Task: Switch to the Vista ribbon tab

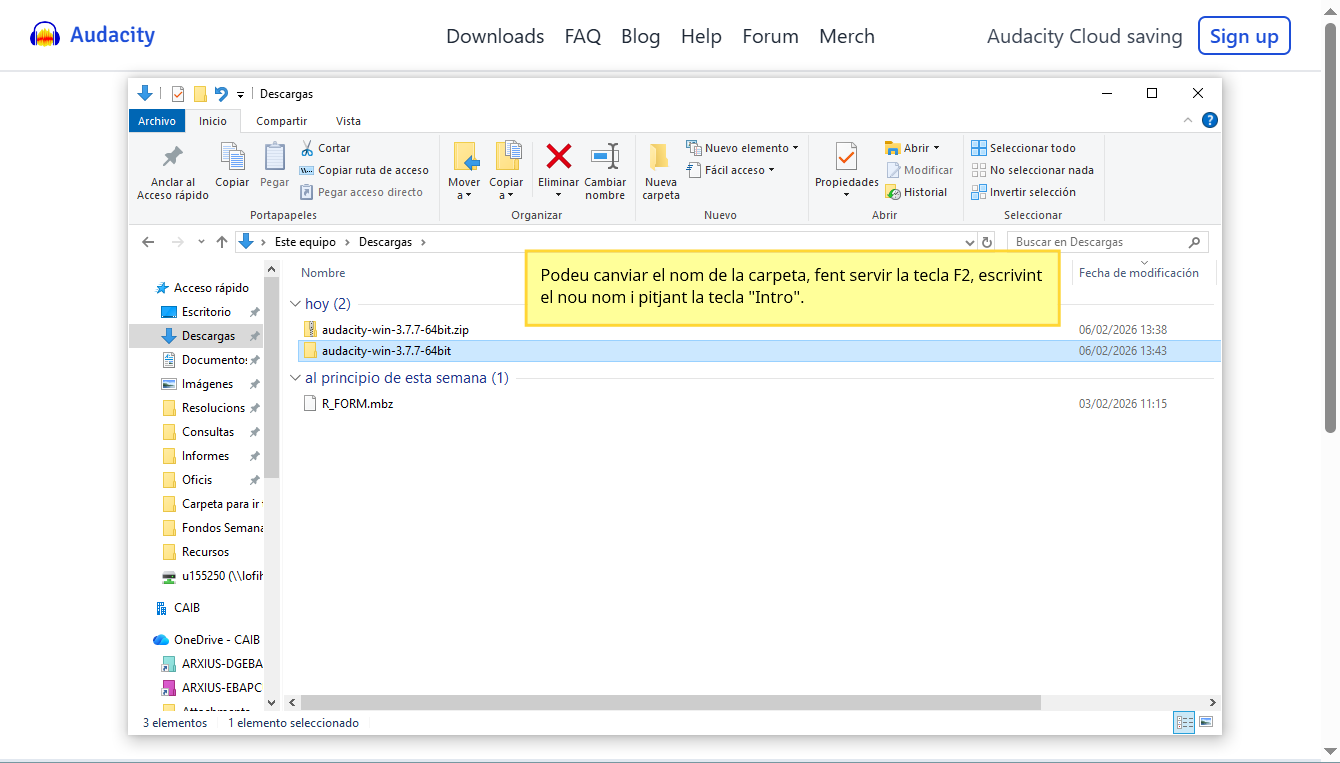Action: (348, 121)
